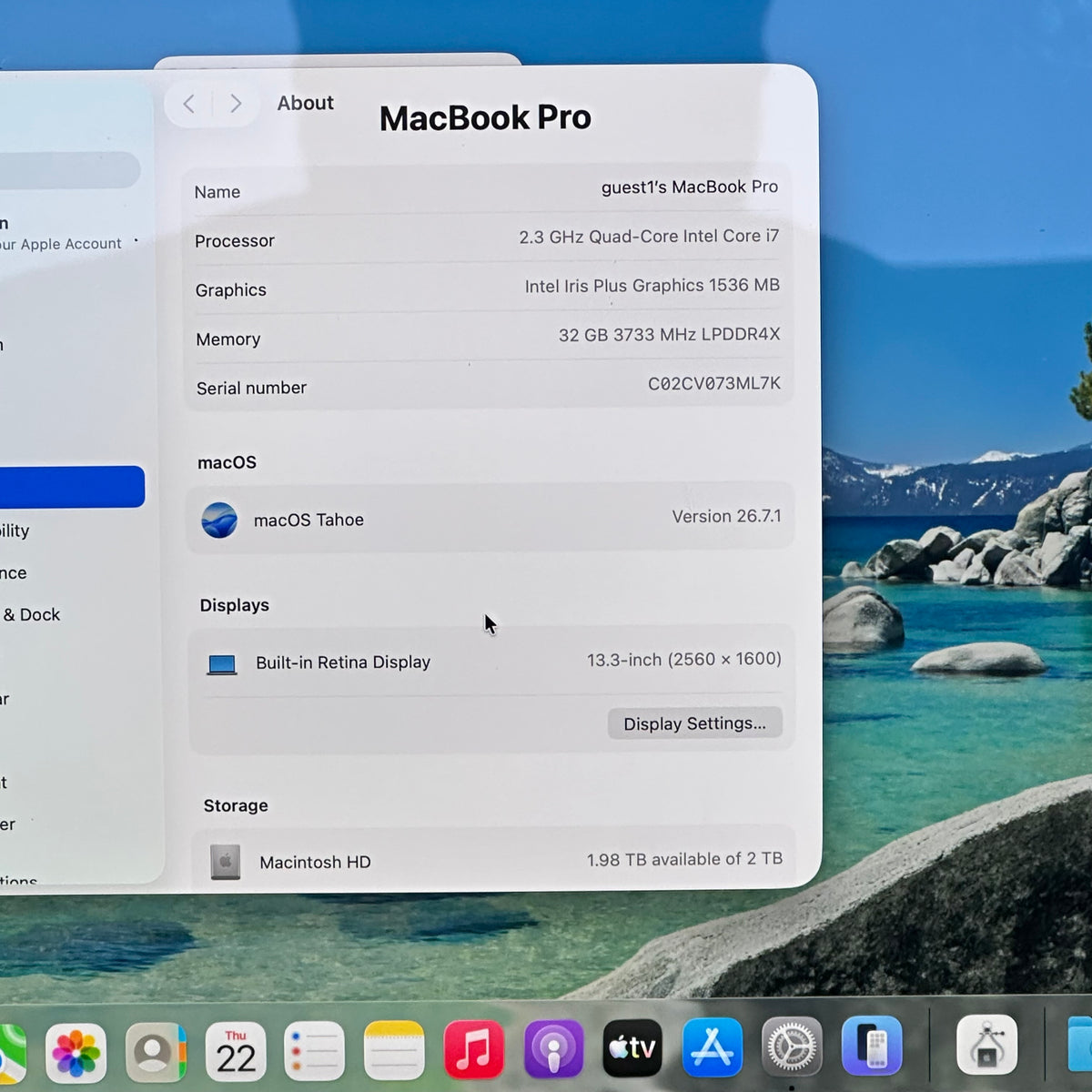
Task: Open the white utility app icon in Dock
Action: [987, 1045]
